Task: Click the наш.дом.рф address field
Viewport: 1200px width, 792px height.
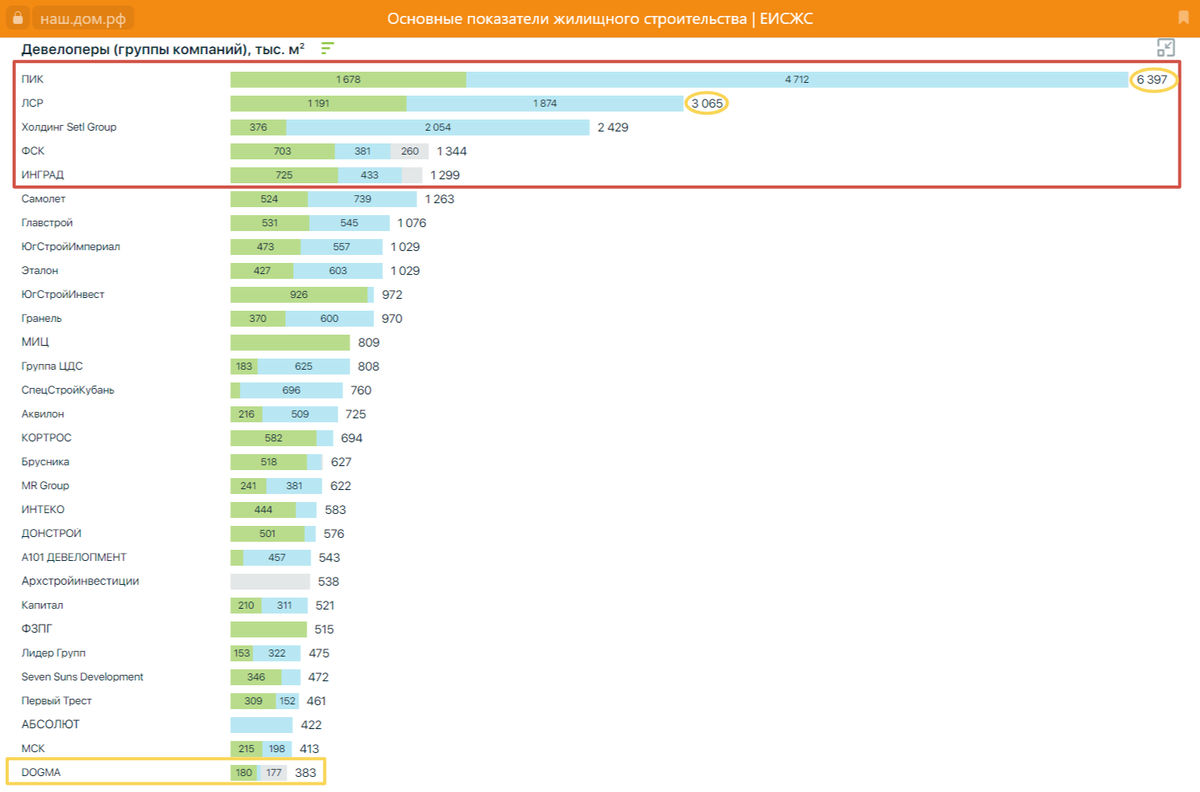Action: [x=83, y=19]
